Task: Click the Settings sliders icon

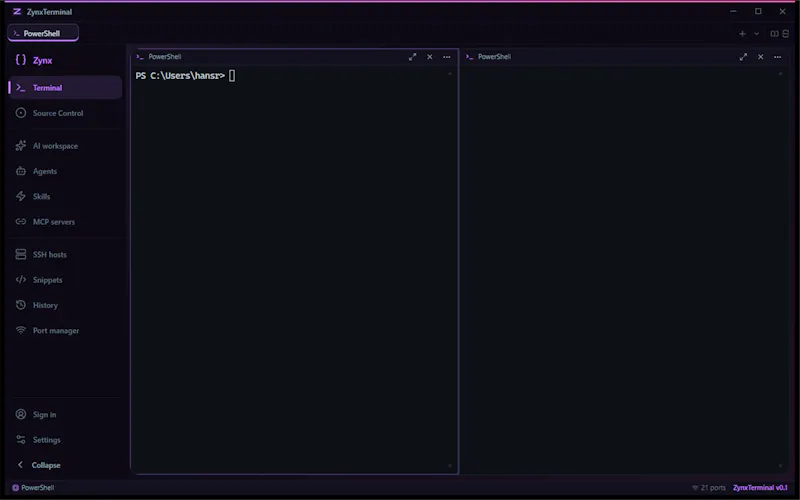Action: tap(21, 440)
